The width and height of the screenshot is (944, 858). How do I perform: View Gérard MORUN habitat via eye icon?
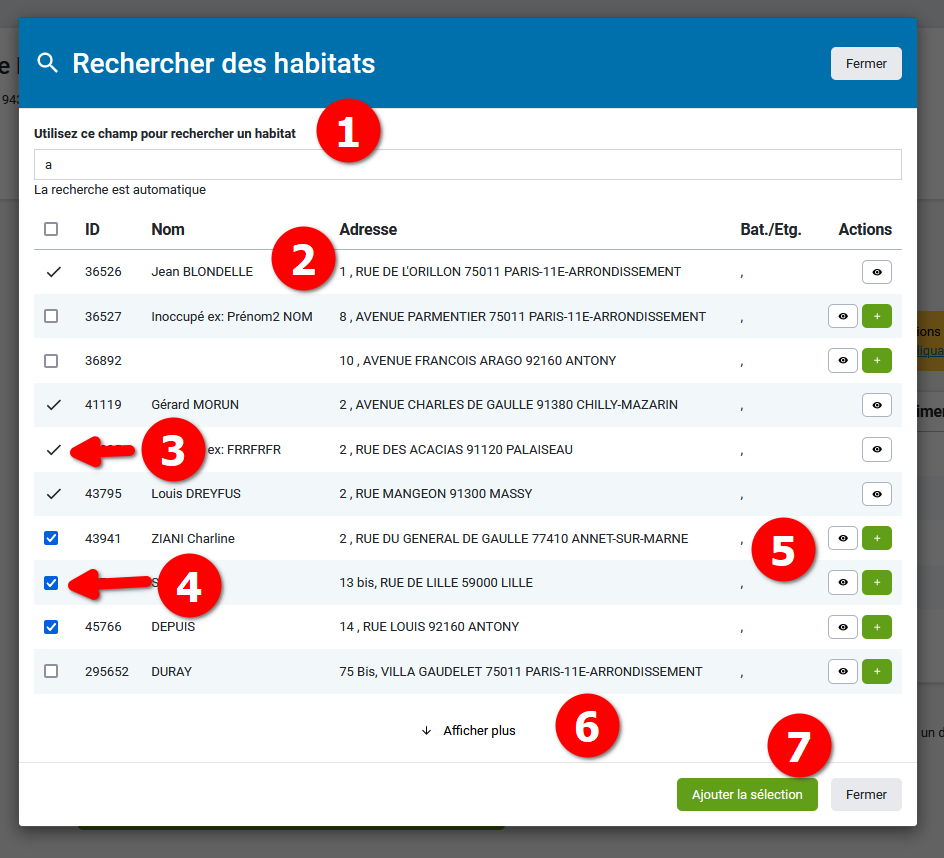pyautogui.click(x=877, y=404)
